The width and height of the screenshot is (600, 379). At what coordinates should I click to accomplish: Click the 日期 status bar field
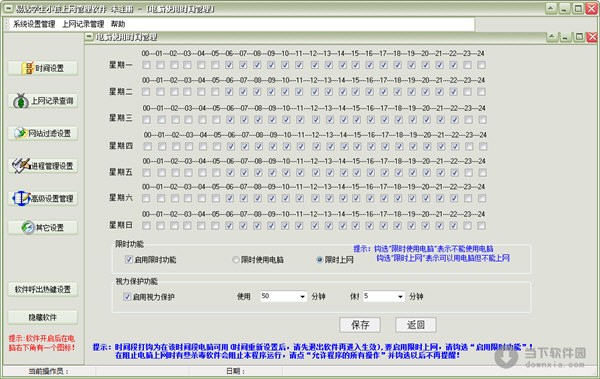click(x=235, y=371)
